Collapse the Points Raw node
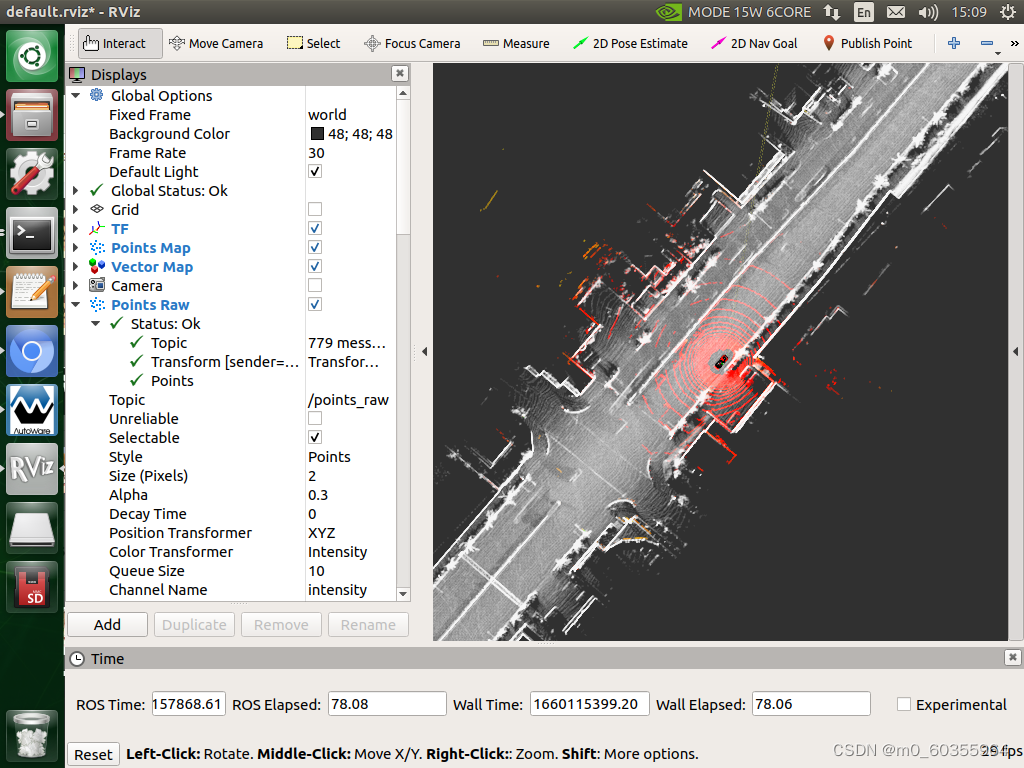Image resolution: width=1024 pixels, height=768 pixels. pyautogui.click(x=76, y=304)
